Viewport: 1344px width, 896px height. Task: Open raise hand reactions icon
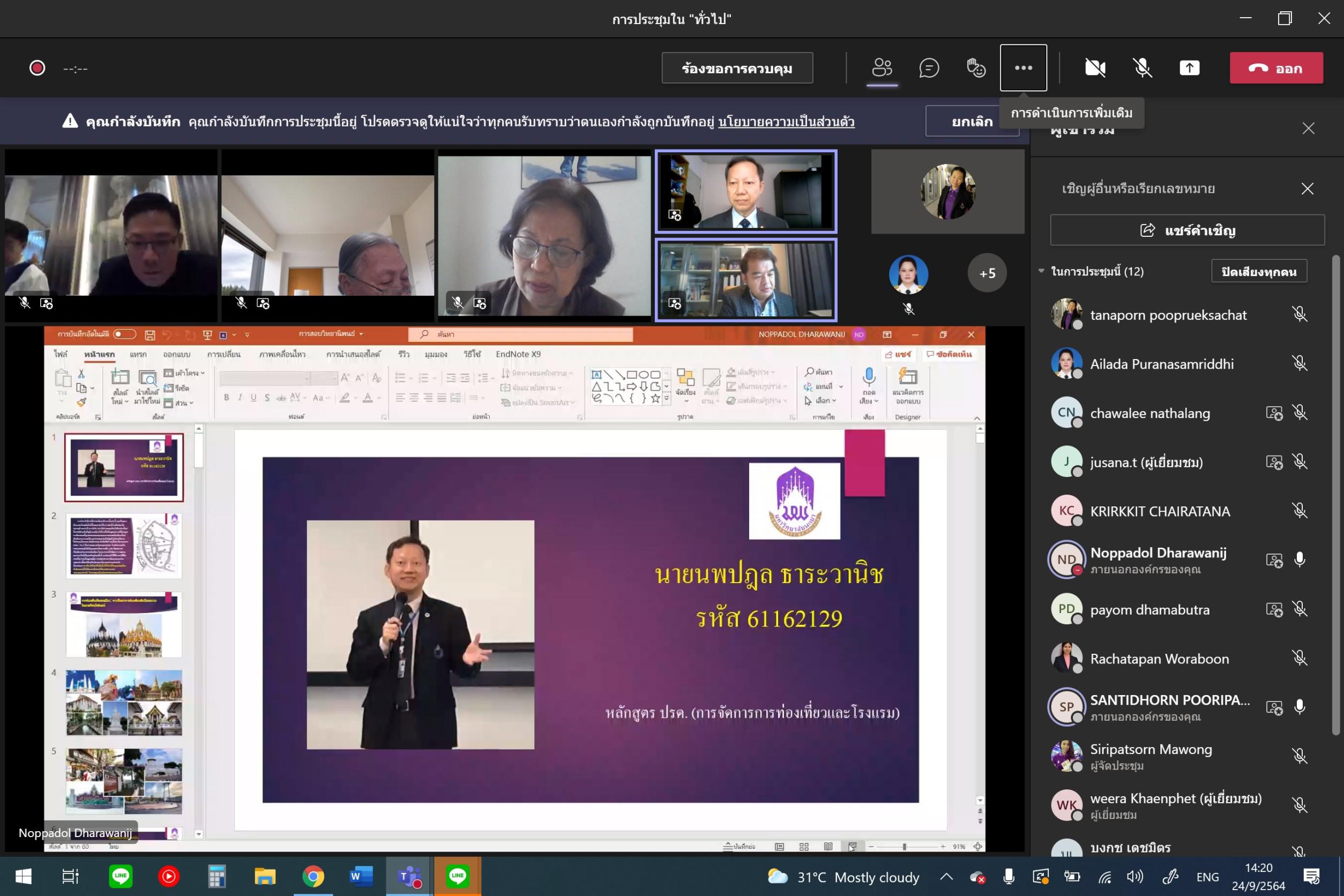pos(976,68)
